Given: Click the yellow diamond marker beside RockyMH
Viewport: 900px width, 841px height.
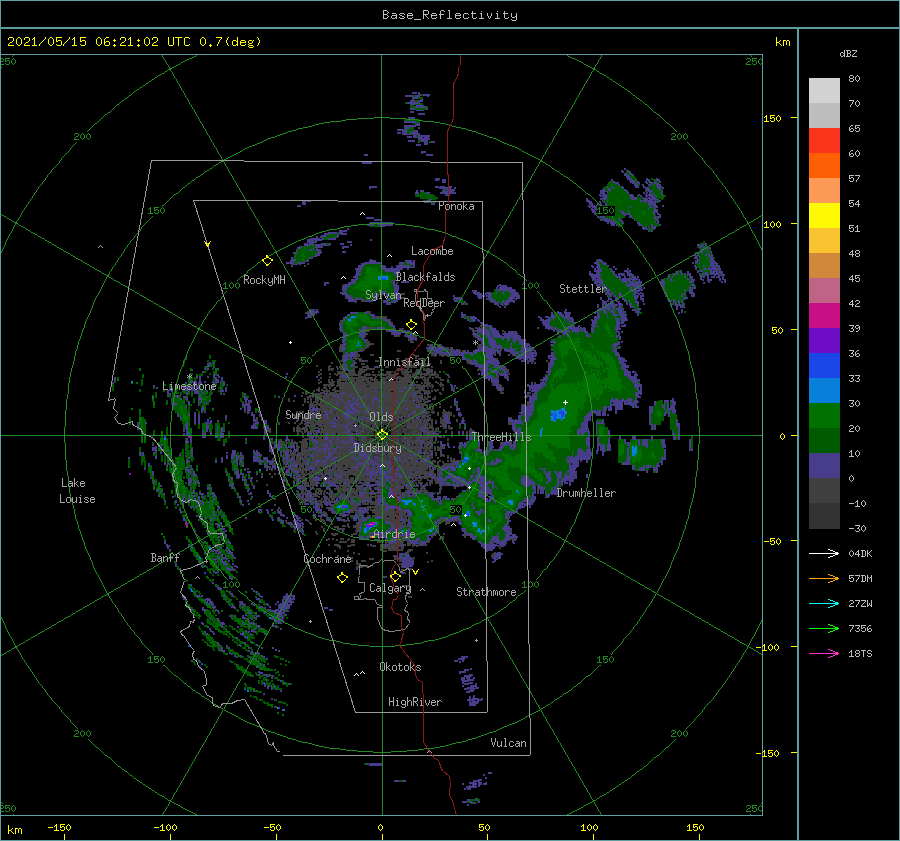Looking at the screenshot, I should (267, 261).
